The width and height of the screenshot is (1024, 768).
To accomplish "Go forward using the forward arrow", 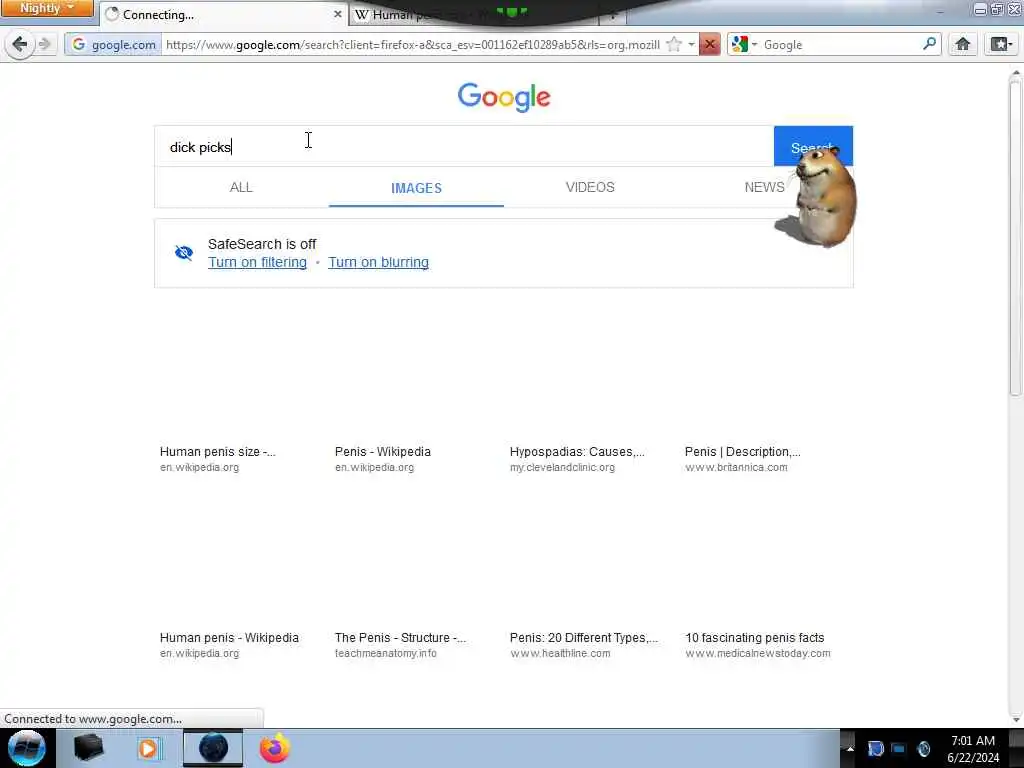I will point(45,44).
